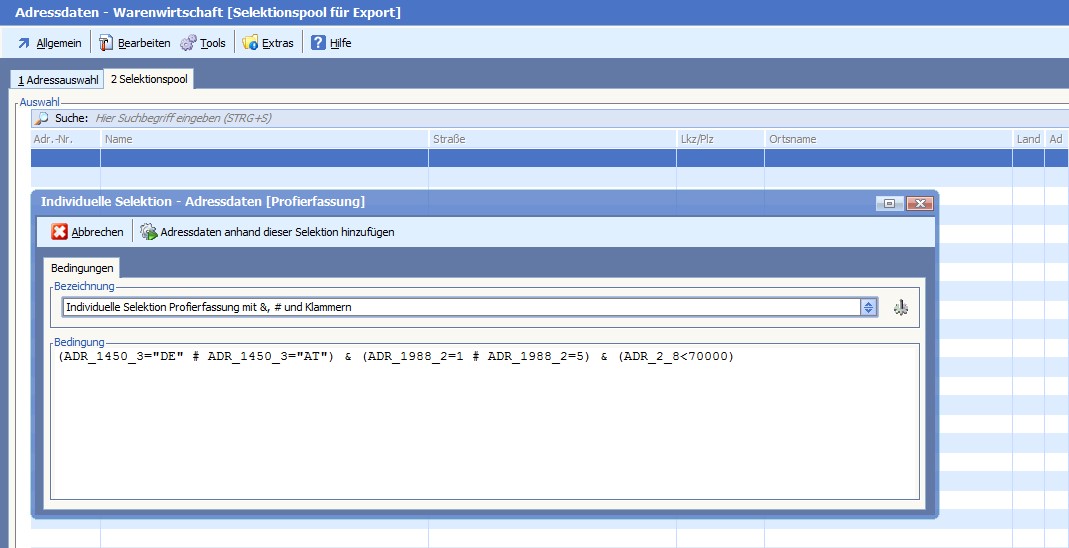This screenshot has height=548, width=1069.
Task: Click the Straße column header
Action: pos(552,139)
